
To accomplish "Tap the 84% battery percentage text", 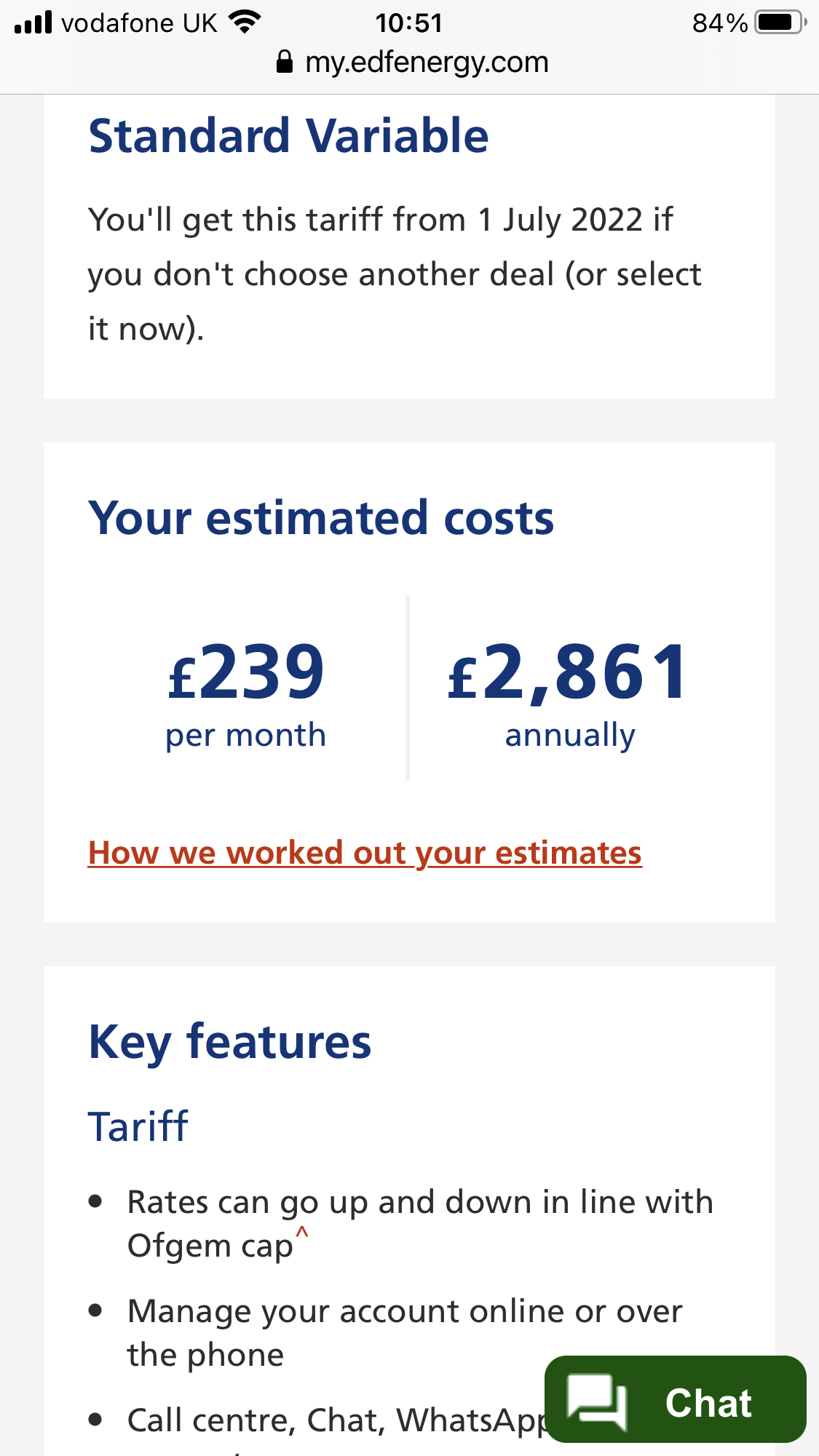I will coord(719,23).
